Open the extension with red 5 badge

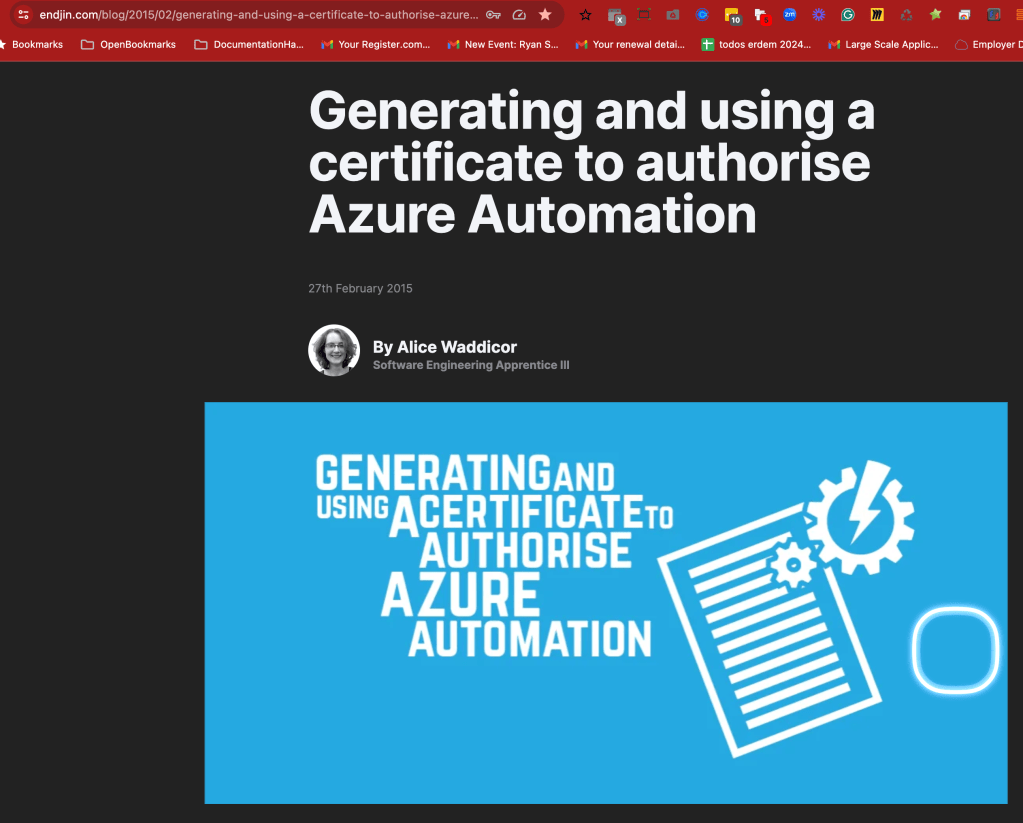pyautogui.click(x=761, y=16)
